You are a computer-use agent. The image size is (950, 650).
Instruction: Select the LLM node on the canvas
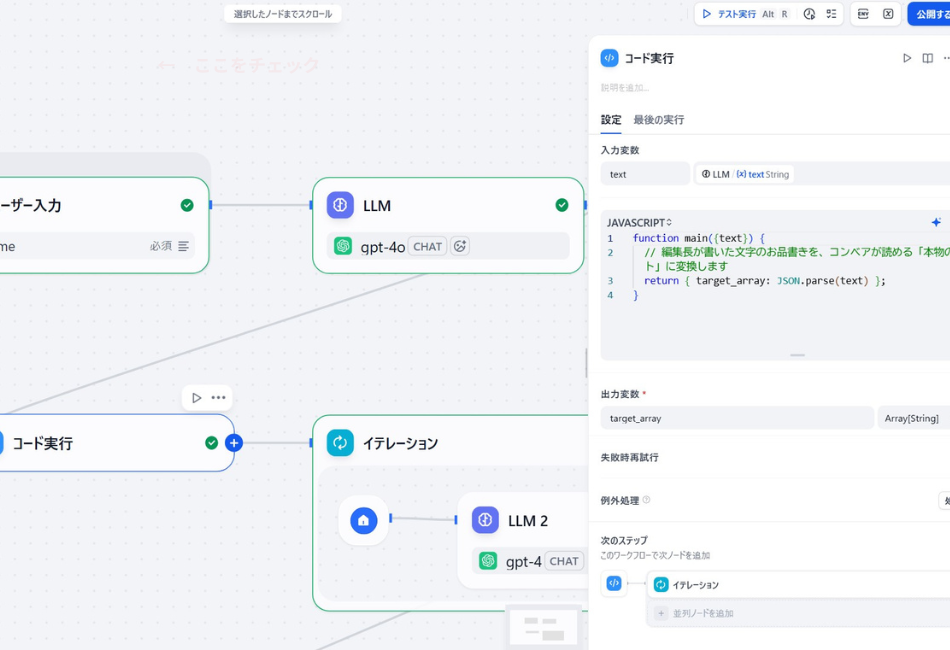coord(447,206)
